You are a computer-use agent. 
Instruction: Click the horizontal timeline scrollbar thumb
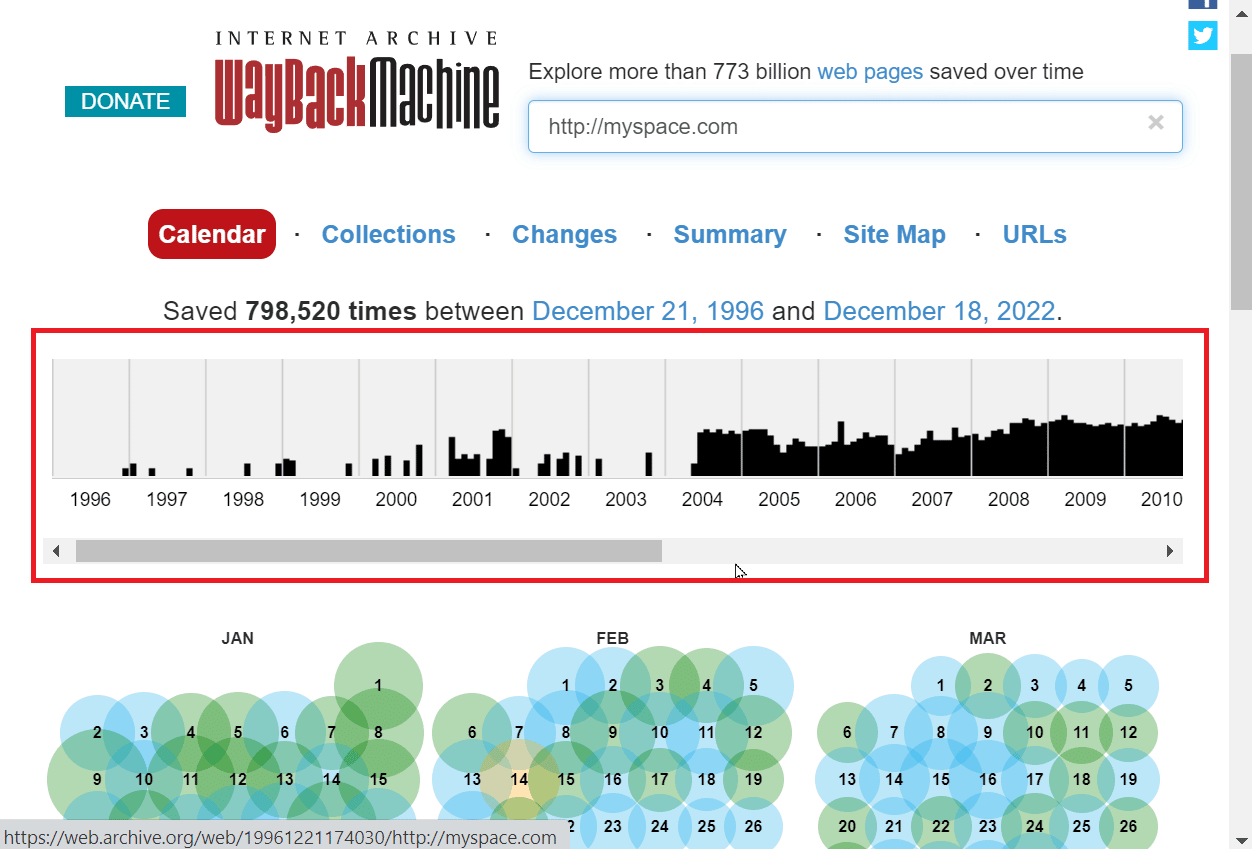(x=369, y=551)
